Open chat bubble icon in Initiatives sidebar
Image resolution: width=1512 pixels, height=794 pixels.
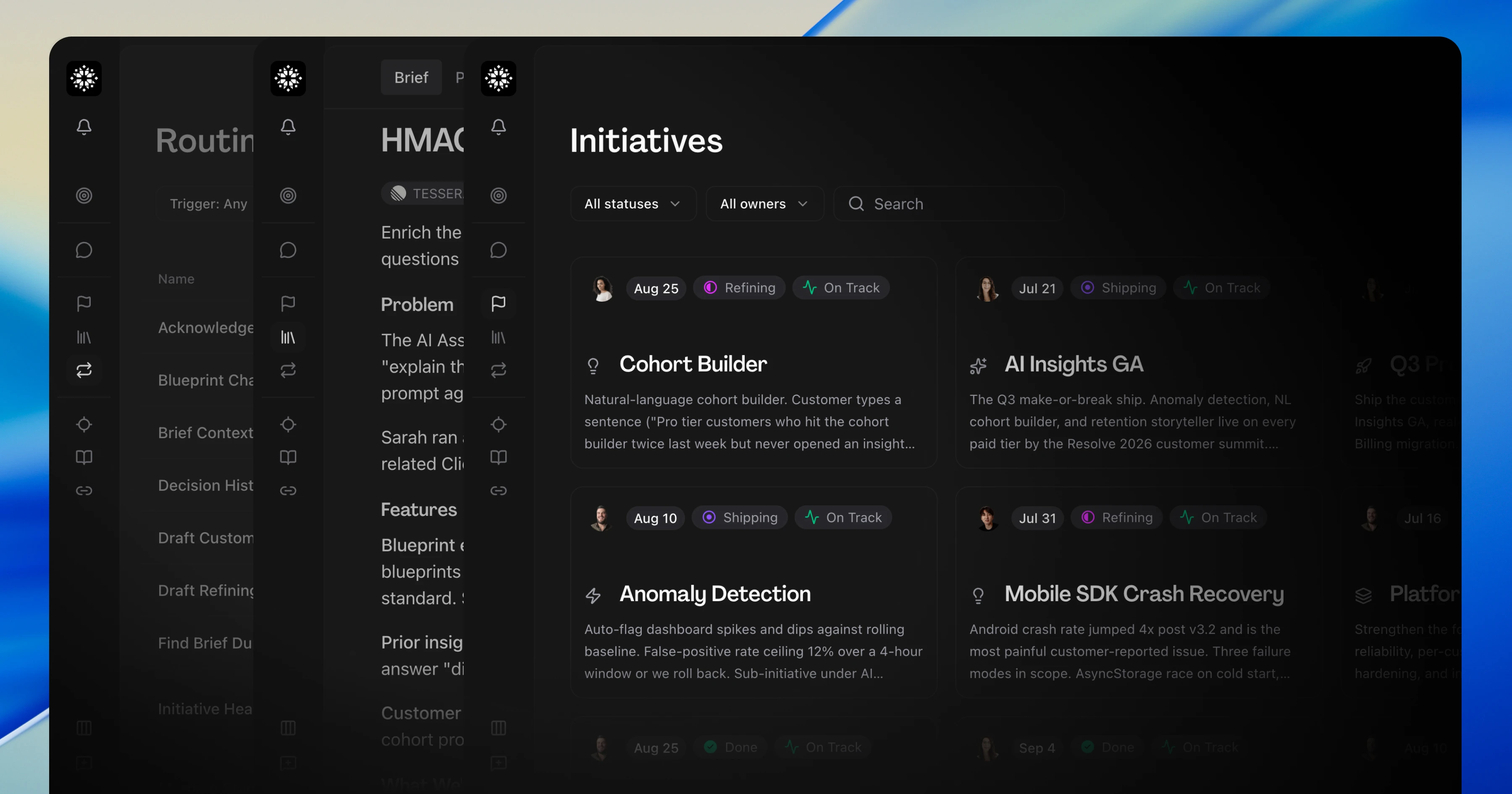(498, 250)
